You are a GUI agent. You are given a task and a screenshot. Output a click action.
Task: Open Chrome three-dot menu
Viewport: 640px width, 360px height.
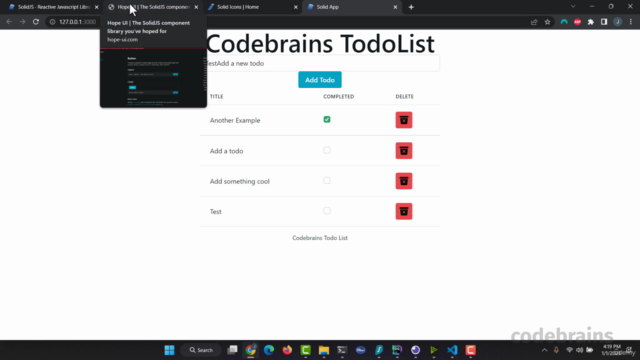coord(631,22)
